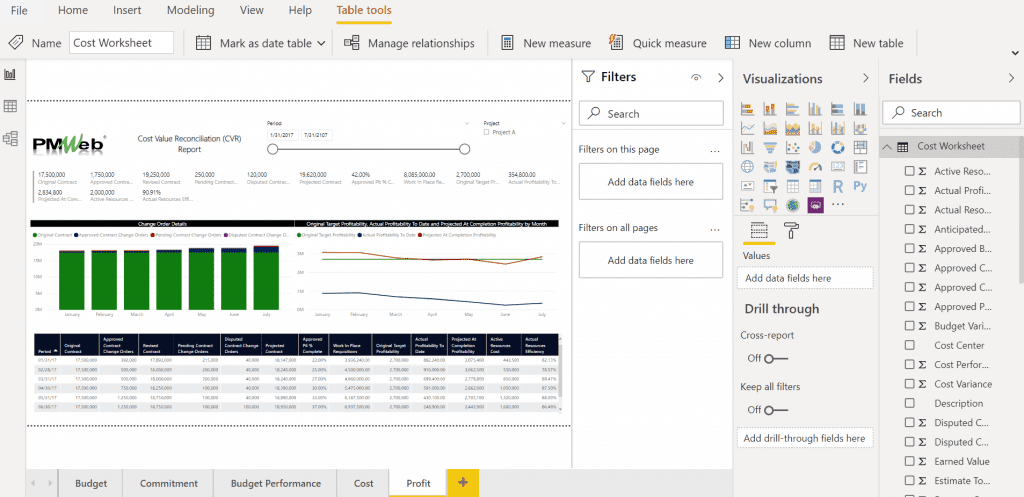Select the treemap visualization
This screenshot has height=497, width=1024.
click(860, 148)
